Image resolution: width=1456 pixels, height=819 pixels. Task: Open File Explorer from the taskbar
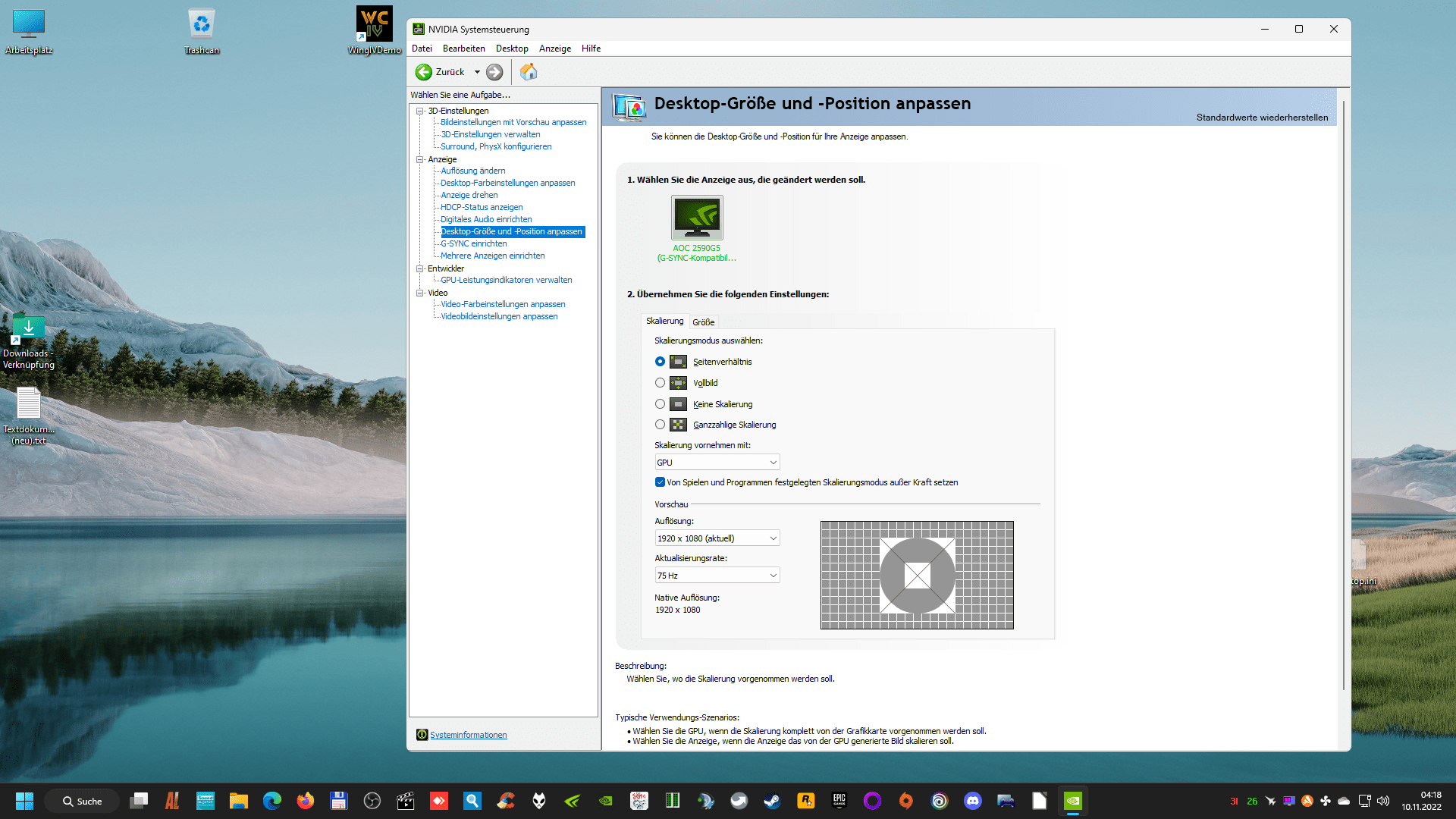coord(238,801)
